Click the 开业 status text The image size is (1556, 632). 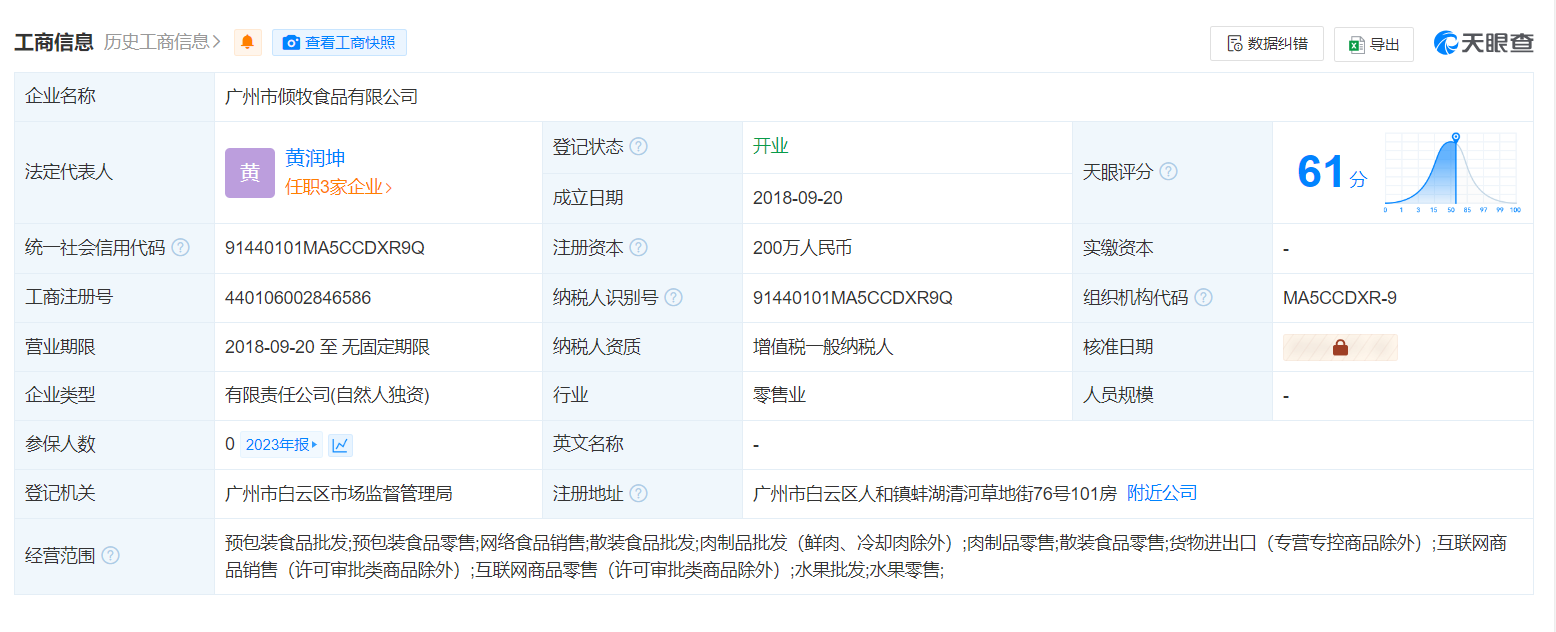pos(771,146)
